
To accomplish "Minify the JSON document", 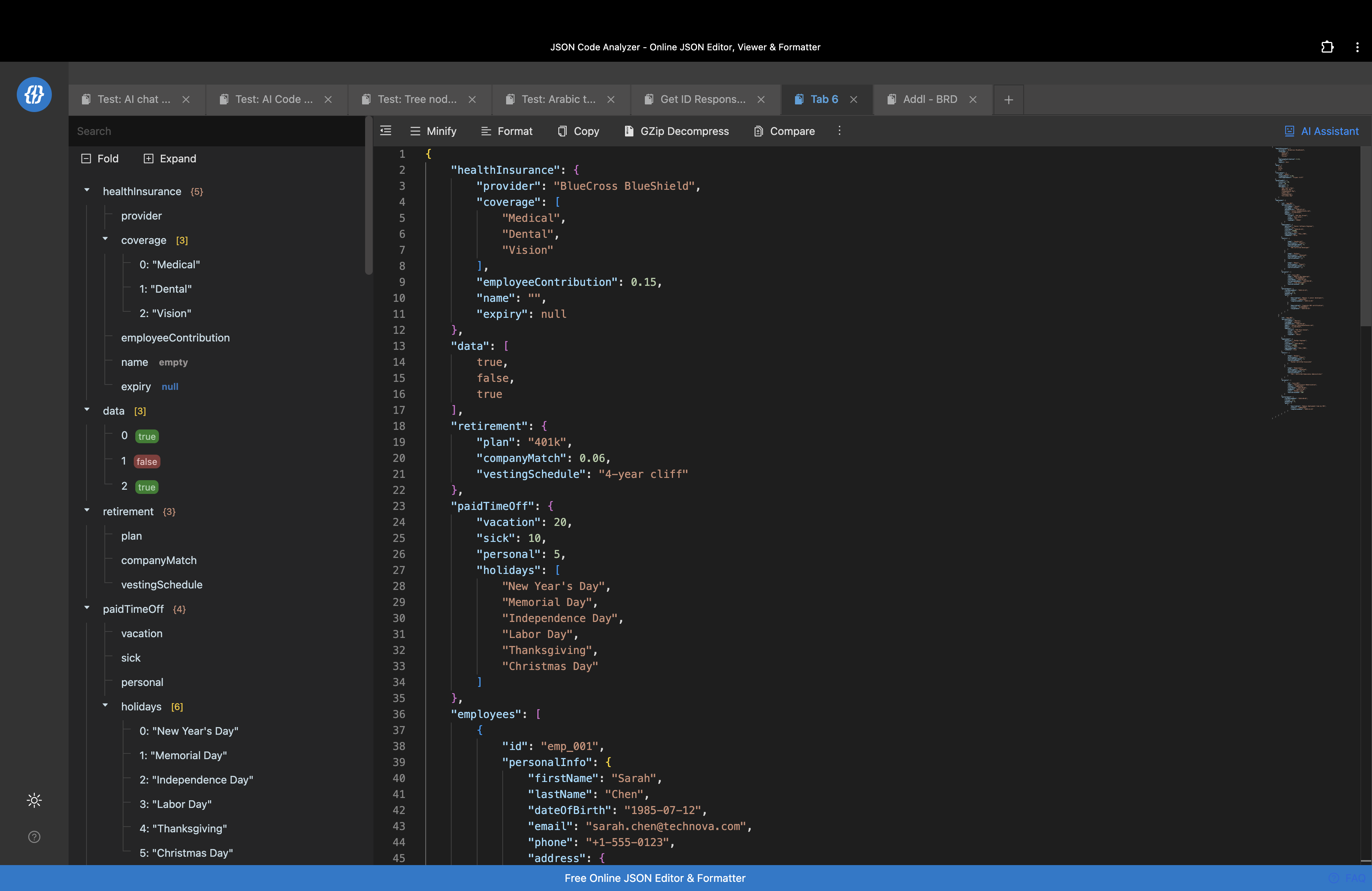I will pyautogui.click(x=433, y=131).
